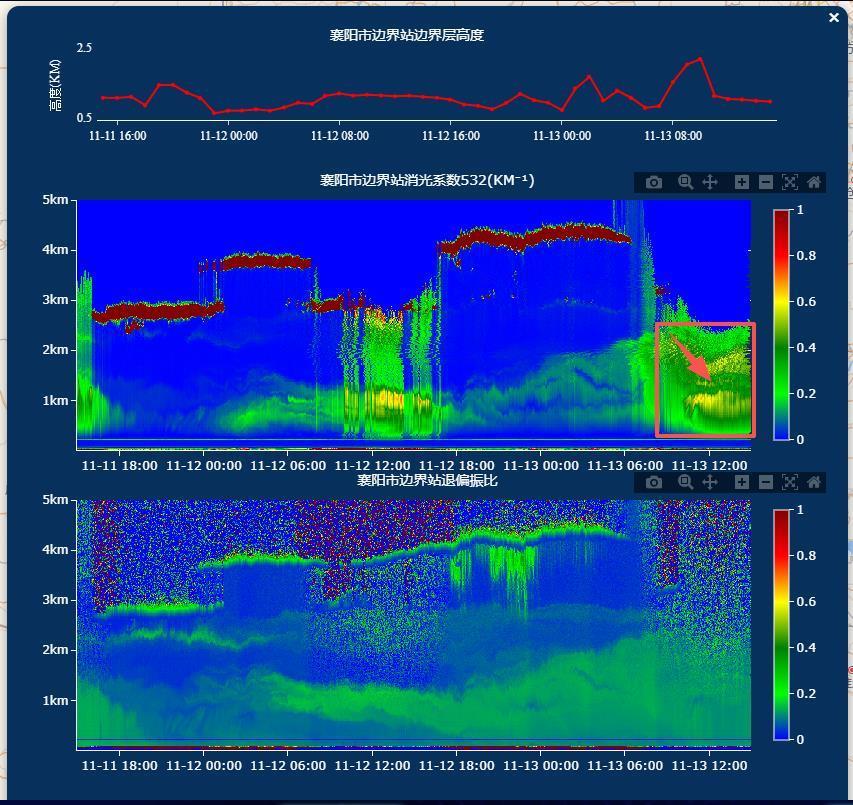Screen dimensions: 853x805
Task: Download extinction coefficient chart as image (camera icon)
Action: [x=654, y=182]
